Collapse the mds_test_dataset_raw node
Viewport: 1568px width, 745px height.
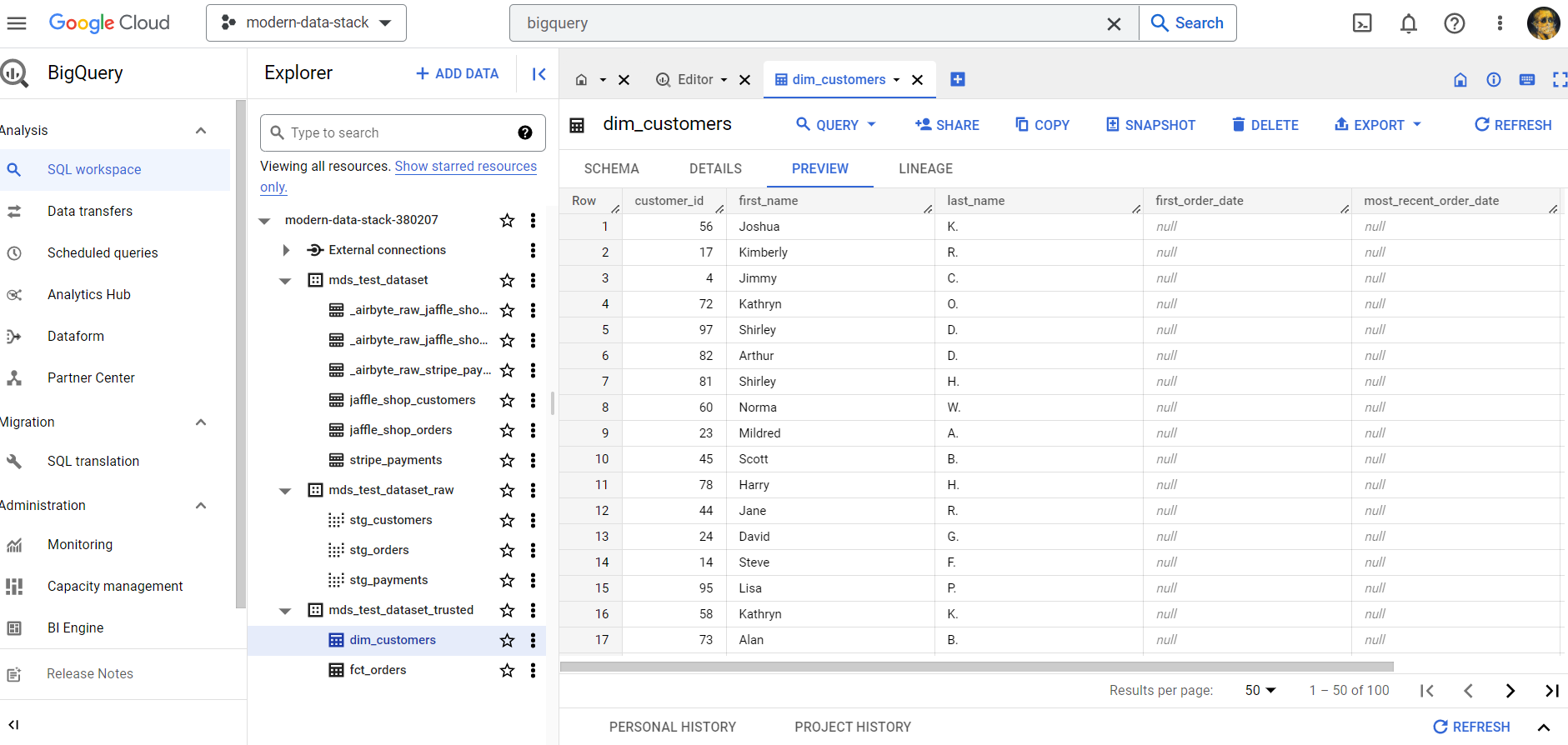tap(285, 491)
